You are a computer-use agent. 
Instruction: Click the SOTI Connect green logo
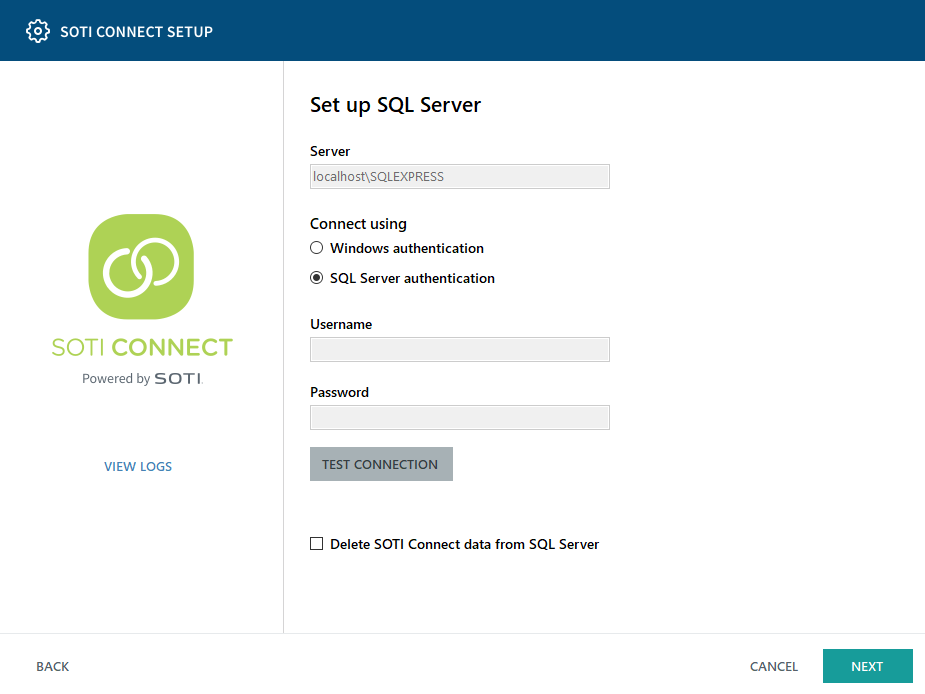click(x=141, y=267)
